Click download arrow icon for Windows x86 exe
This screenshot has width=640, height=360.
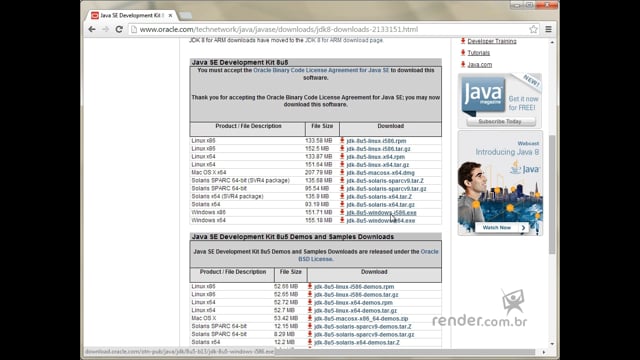coord(342,212)
